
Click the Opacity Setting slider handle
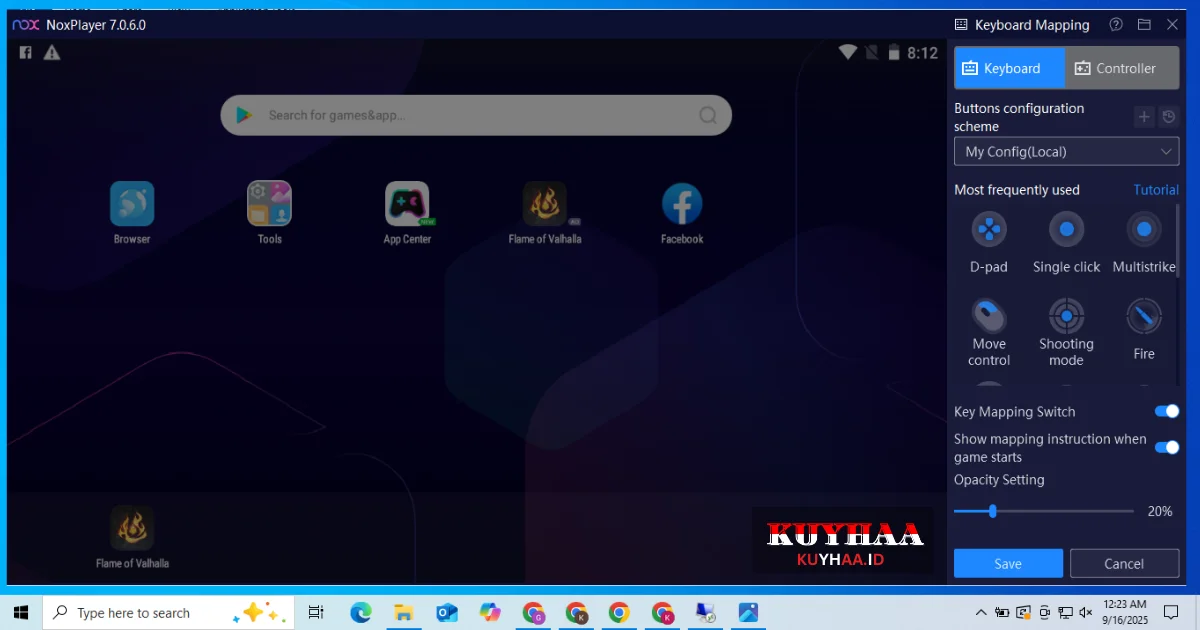[x=992, y=511]
